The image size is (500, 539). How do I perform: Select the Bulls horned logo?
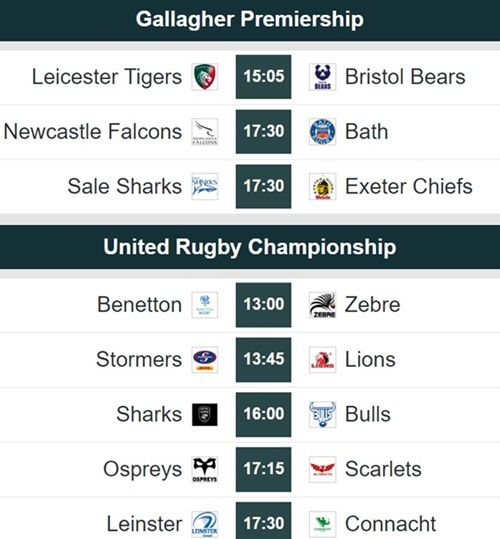tap(322, 415)
